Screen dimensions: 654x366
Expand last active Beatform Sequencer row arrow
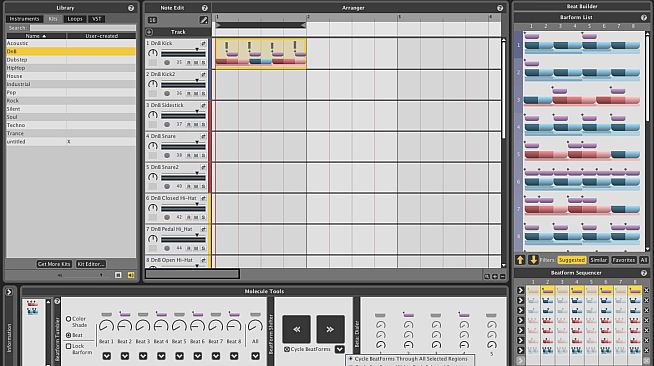coord(520,350)
